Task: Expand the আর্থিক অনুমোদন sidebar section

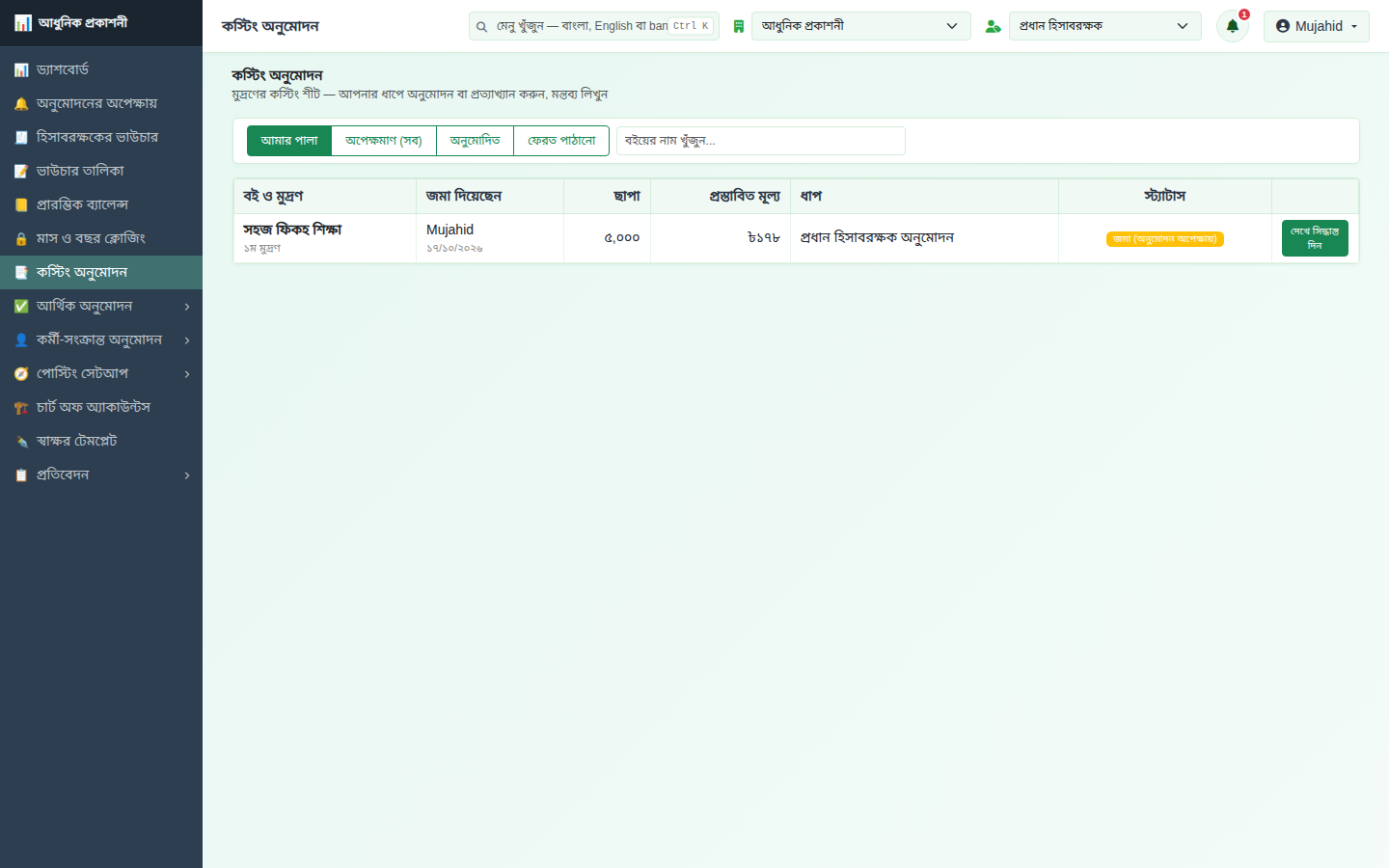Action: click(101, 306)
